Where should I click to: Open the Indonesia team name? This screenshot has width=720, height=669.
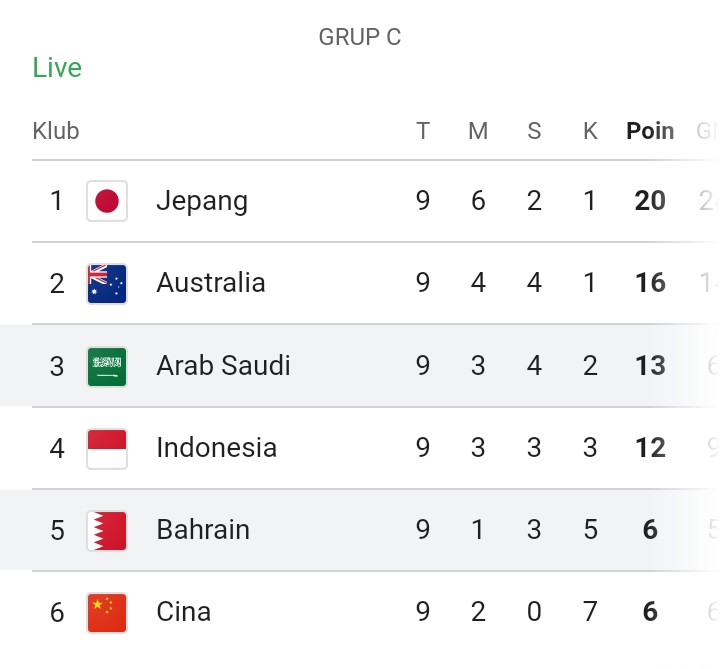click(x=216, y=447)
